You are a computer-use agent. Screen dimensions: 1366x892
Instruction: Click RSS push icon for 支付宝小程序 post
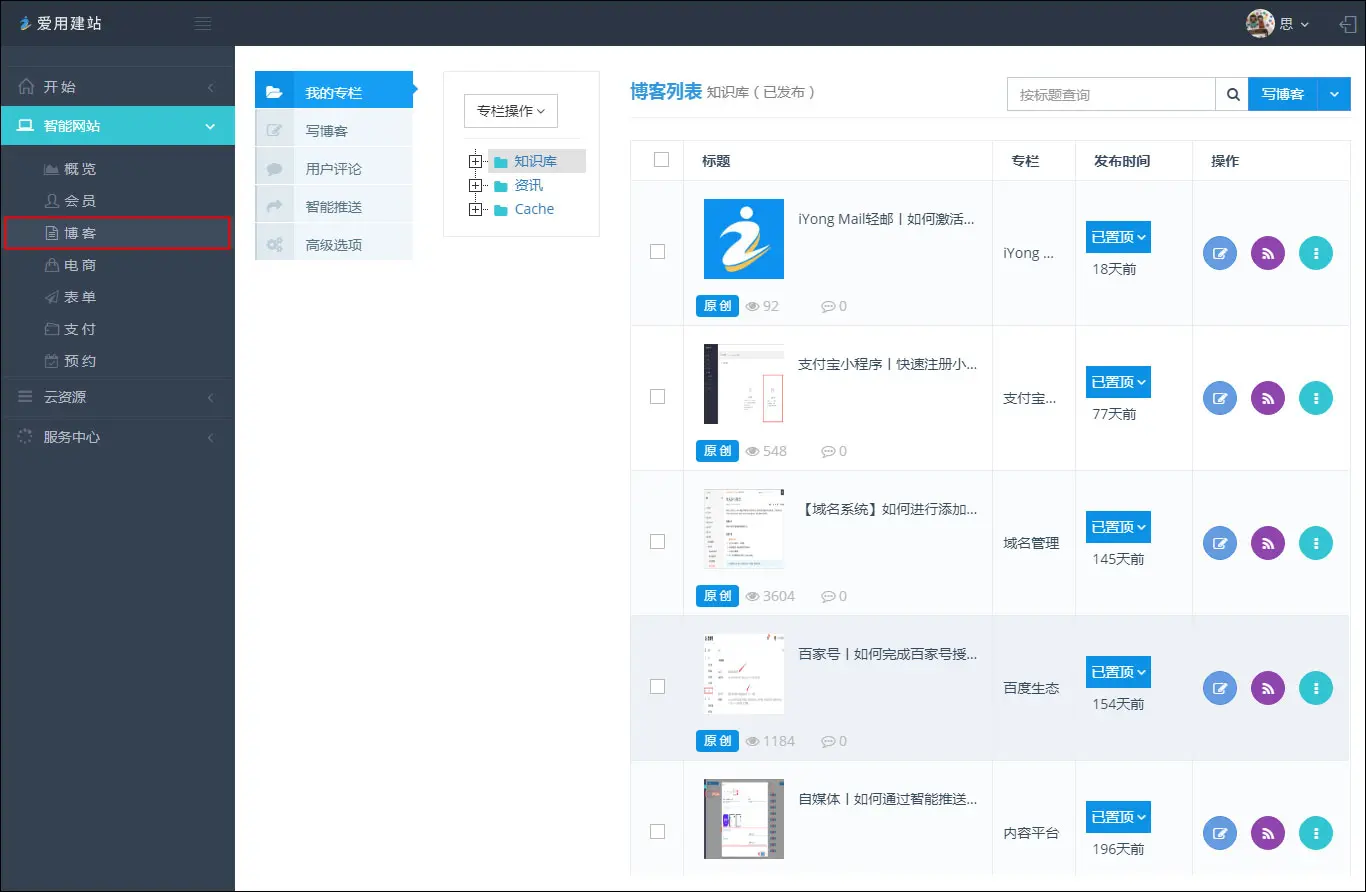[x=1267, y=398]
